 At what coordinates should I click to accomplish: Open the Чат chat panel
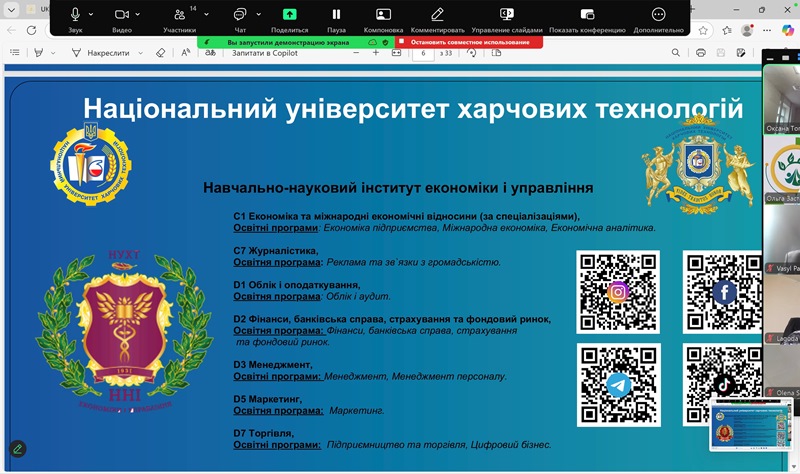[240, 15]
